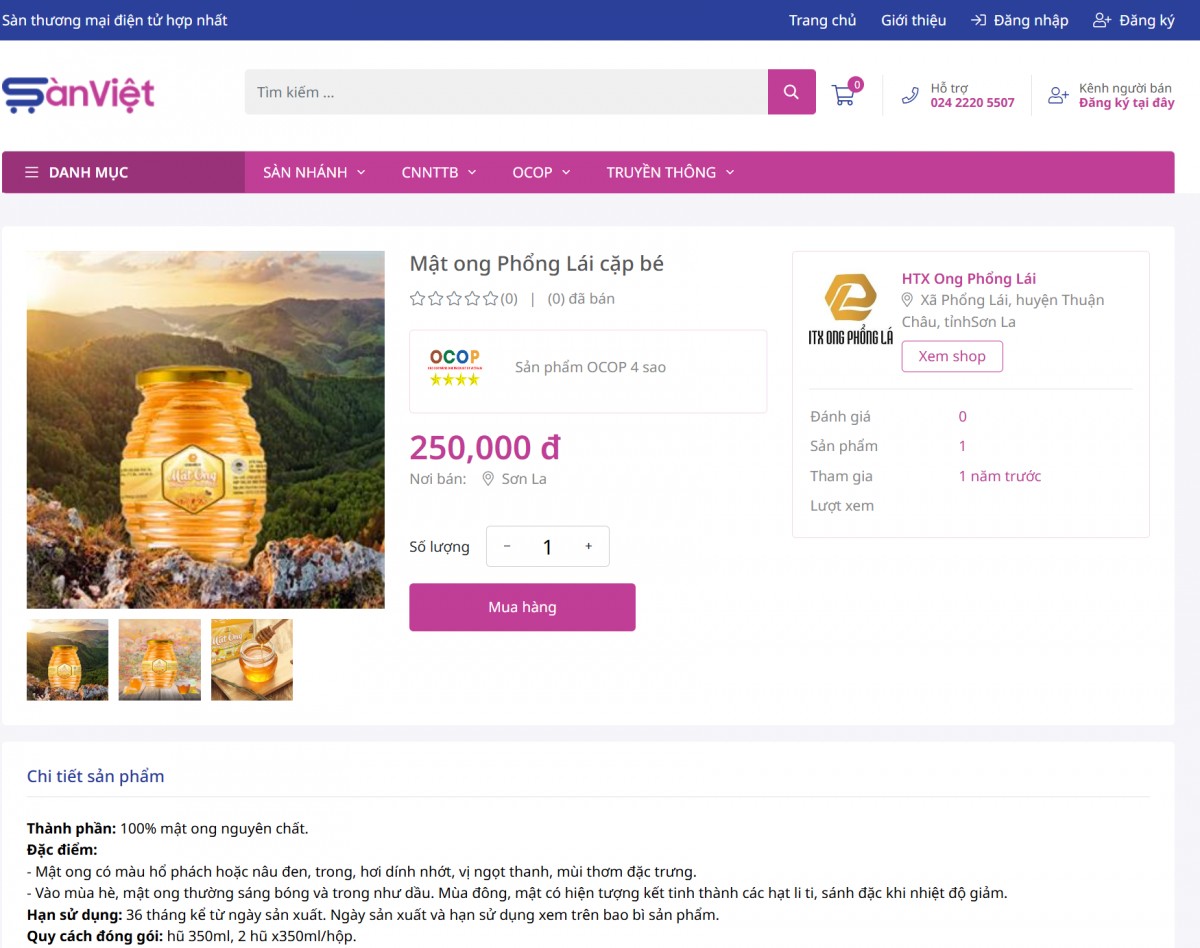Expand the TRUYỀN THÔNG menu
This screenshot has height=948, width=1200.
(x=670, y=172)
